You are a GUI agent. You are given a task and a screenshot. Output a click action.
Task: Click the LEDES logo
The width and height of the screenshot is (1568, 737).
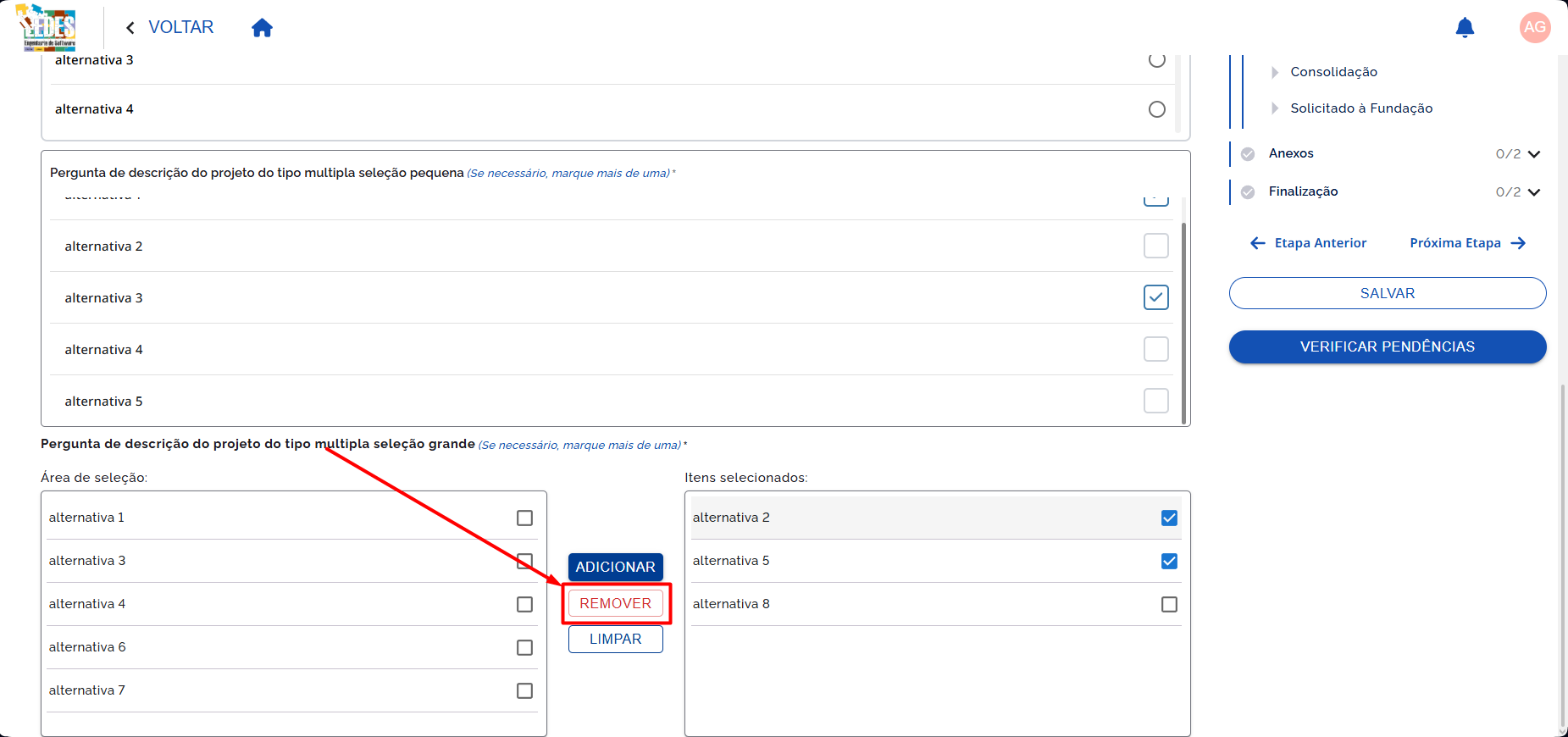47,28
